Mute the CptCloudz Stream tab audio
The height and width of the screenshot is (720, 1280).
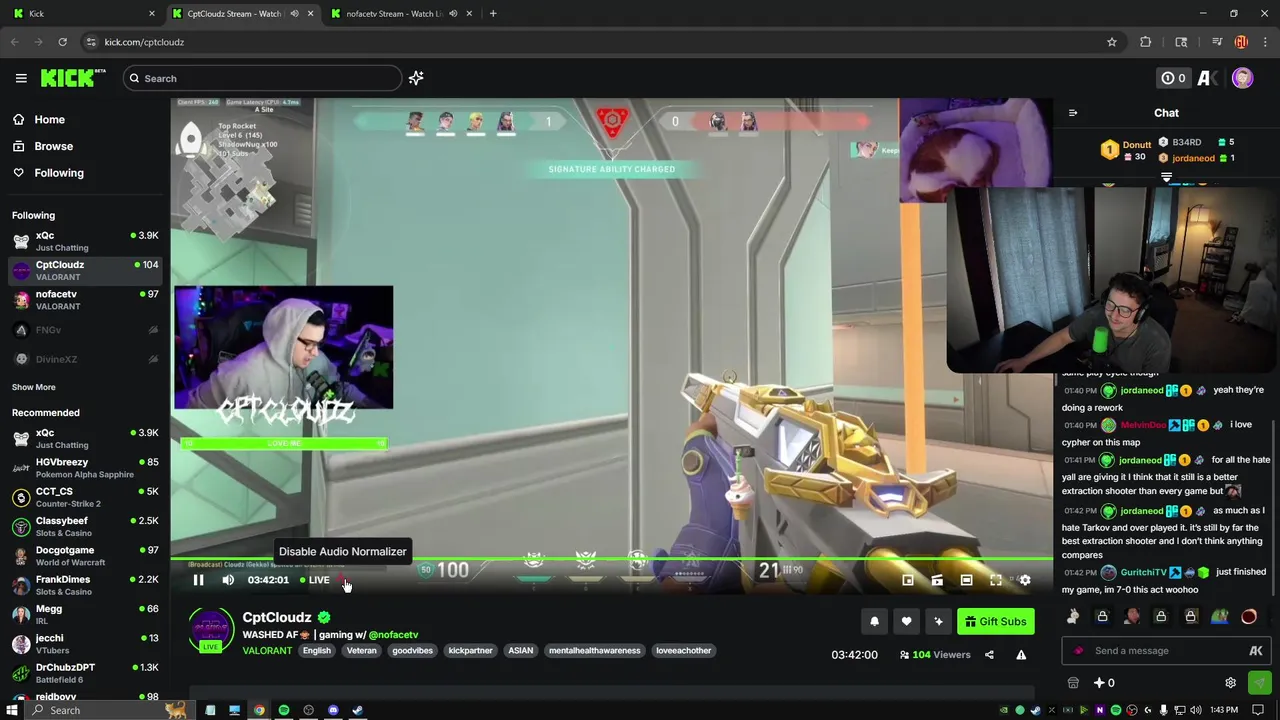[x=294, y=13]
